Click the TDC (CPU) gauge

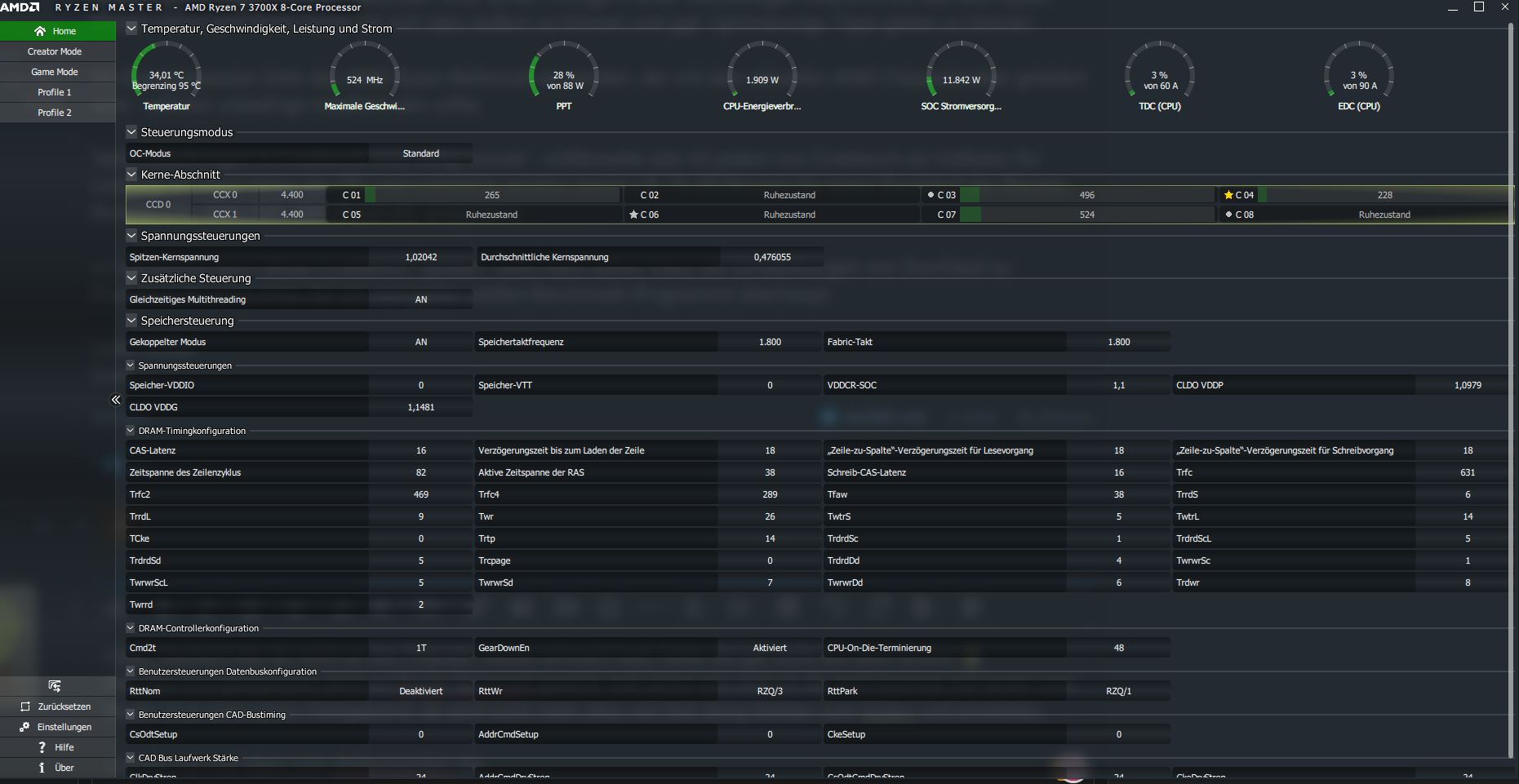[x=1160, y=77]
